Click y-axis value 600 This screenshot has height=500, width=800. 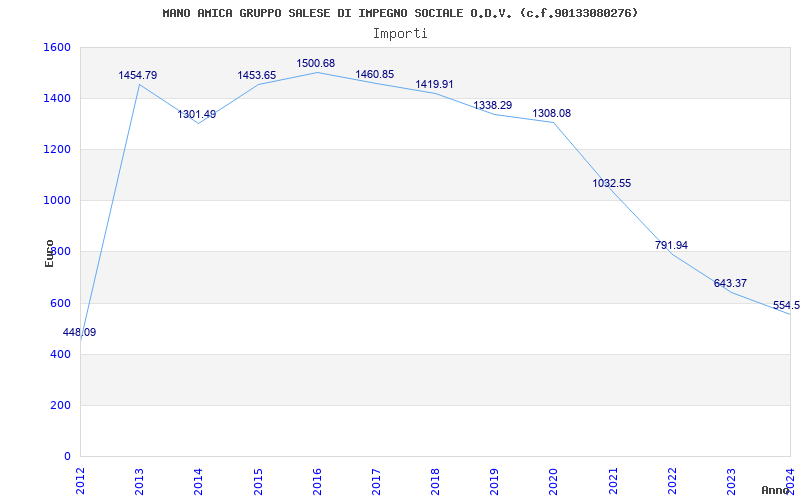click(x=60, y=304)
